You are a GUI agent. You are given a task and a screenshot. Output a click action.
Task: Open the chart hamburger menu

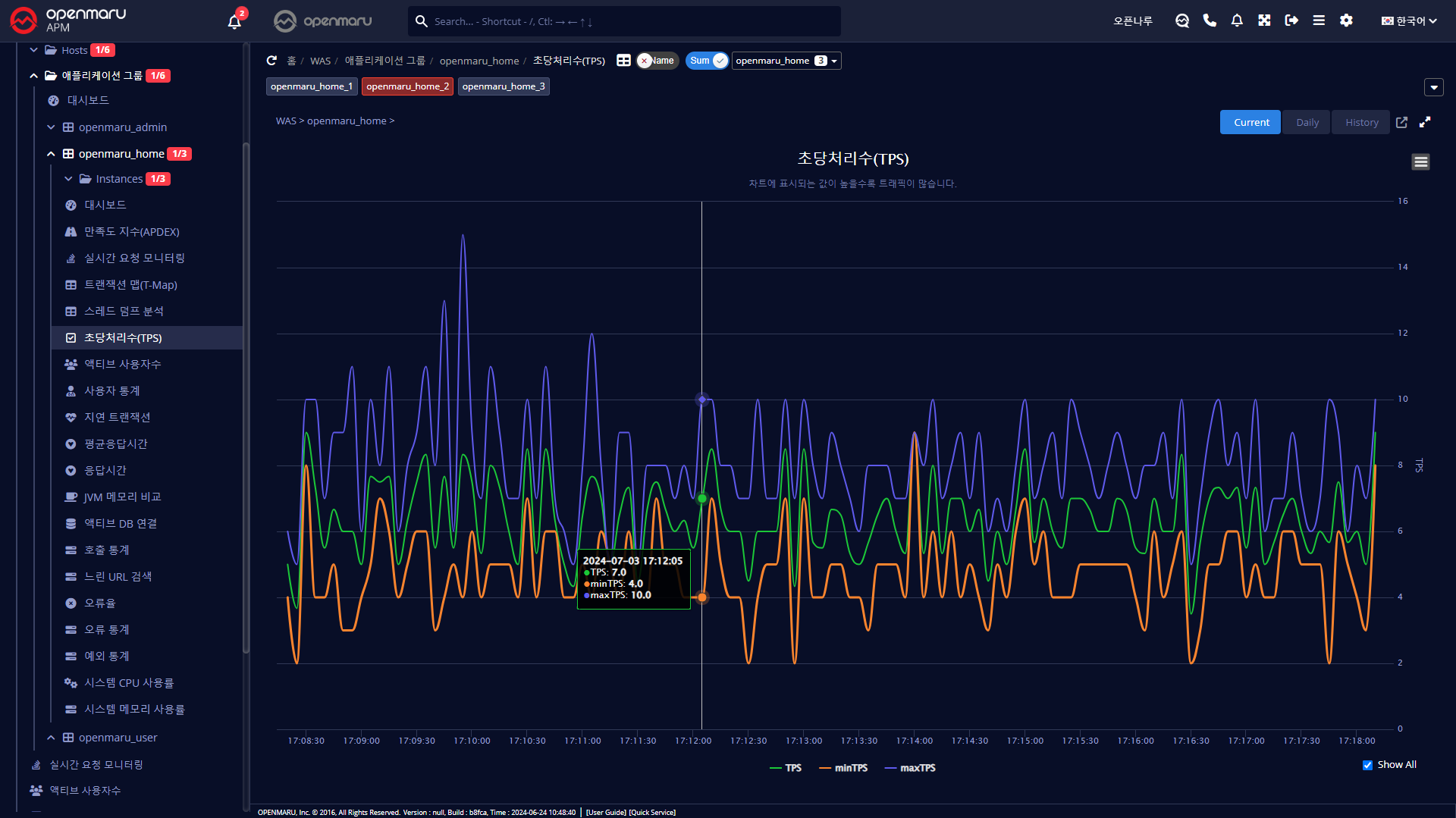(x=1420, y=161)
